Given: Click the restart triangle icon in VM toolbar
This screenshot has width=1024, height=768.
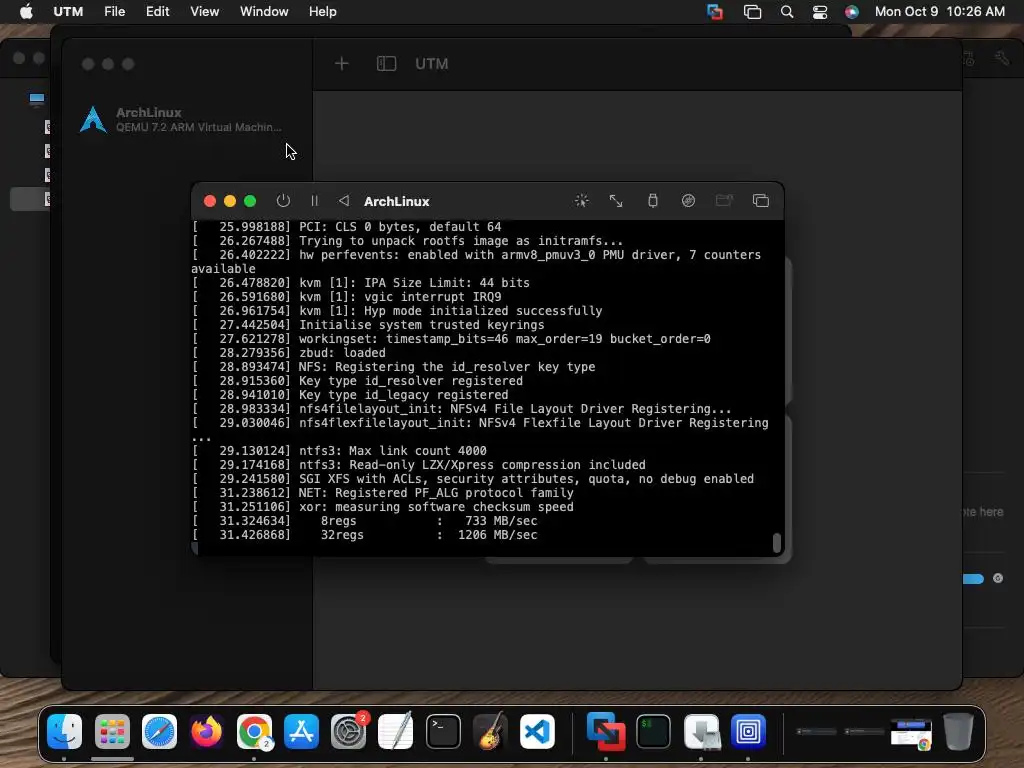Looking at the screenshot, I should tap(344, 200).
